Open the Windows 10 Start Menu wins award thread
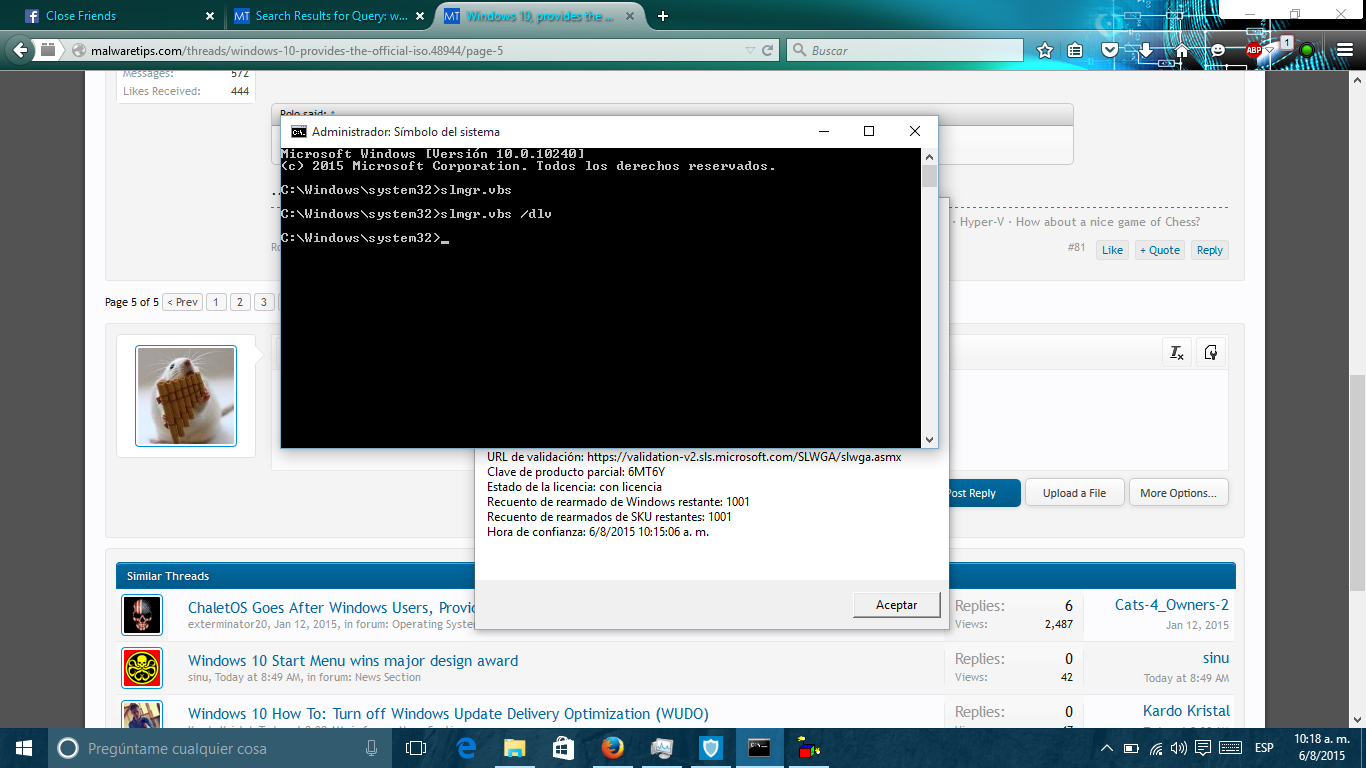 353,661
